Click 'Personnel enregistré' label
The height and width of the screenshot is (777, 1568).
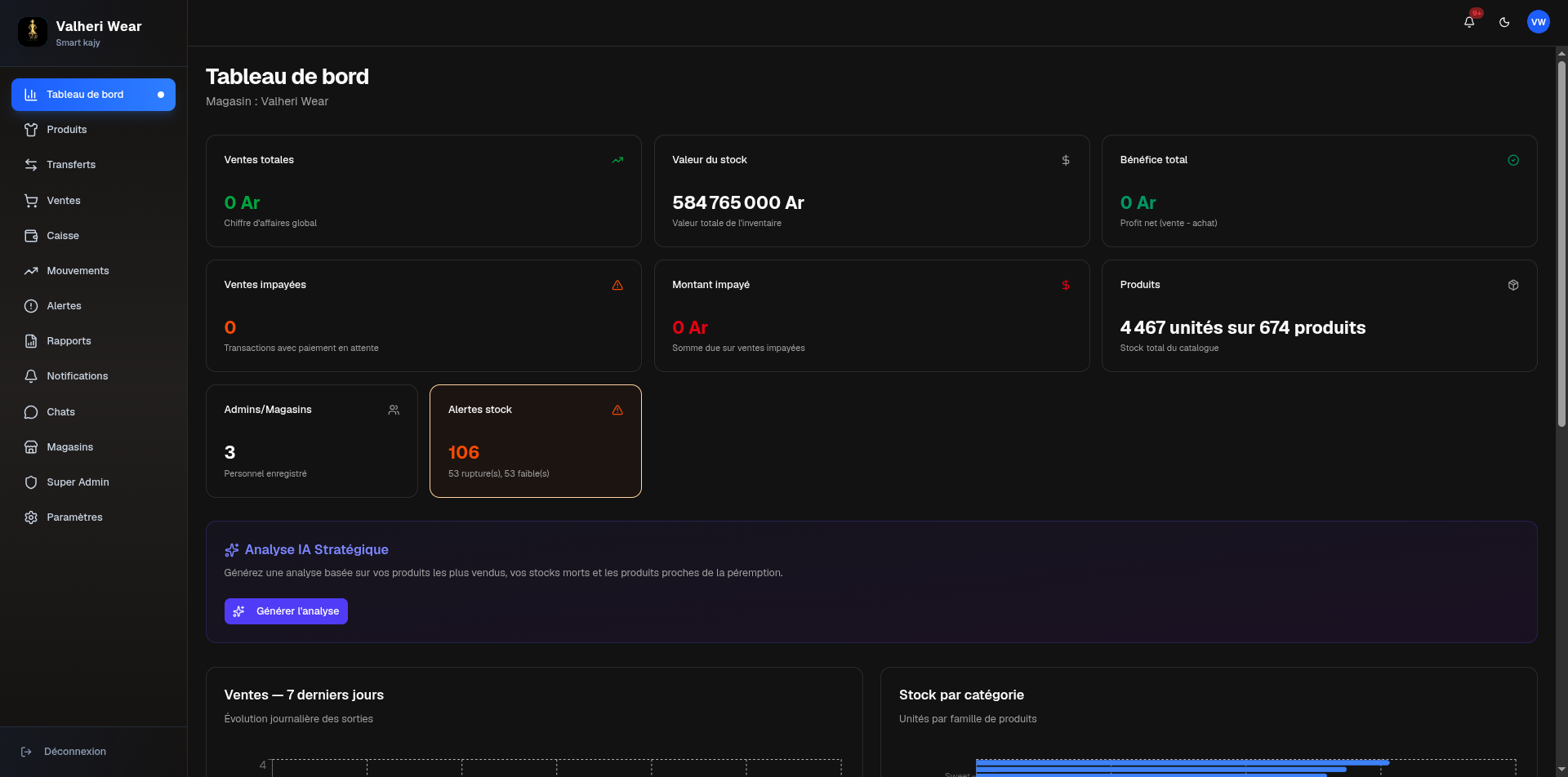265,473
